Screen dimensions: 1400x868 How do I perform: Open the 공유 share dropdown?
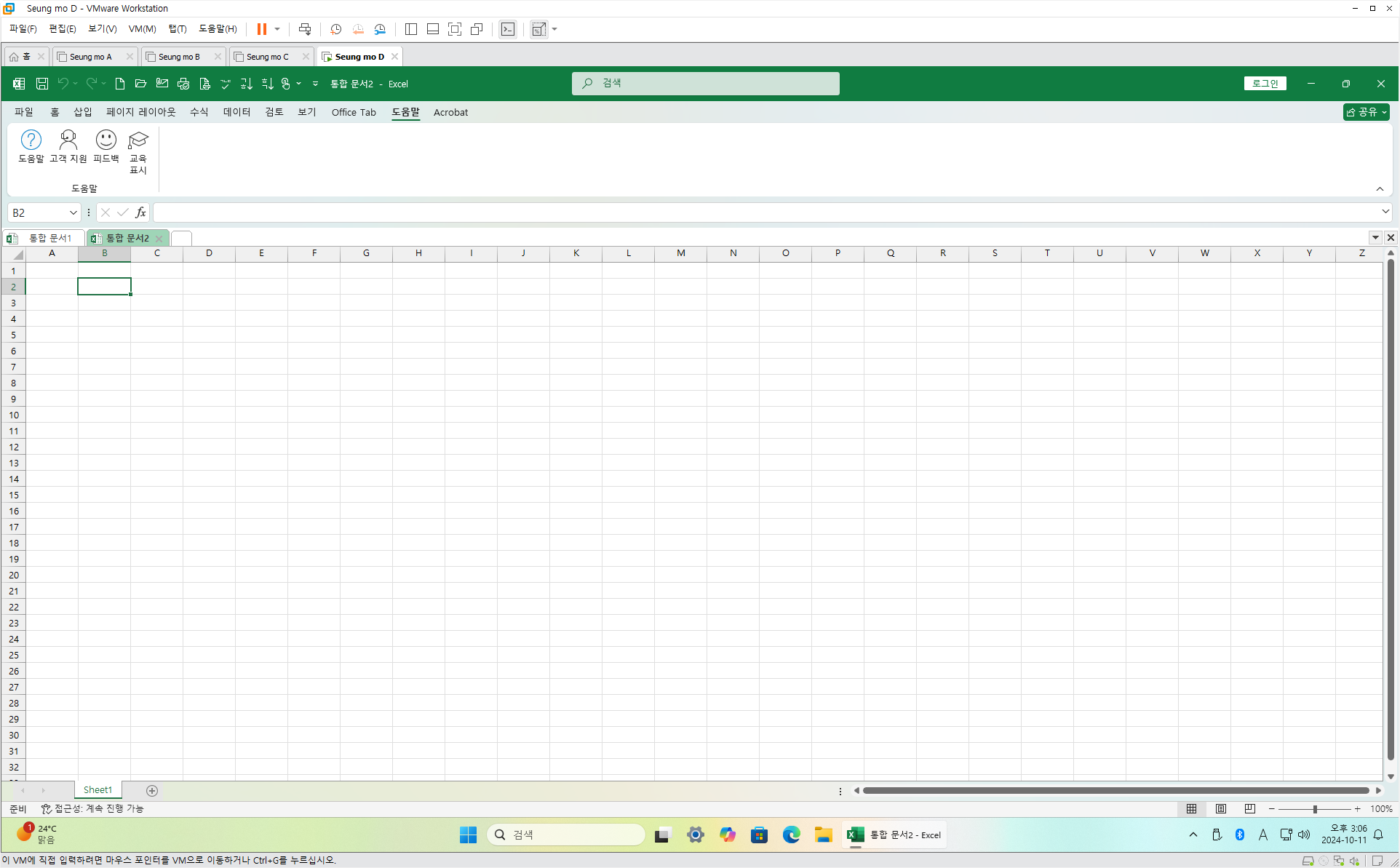[x=1366, y=112]
